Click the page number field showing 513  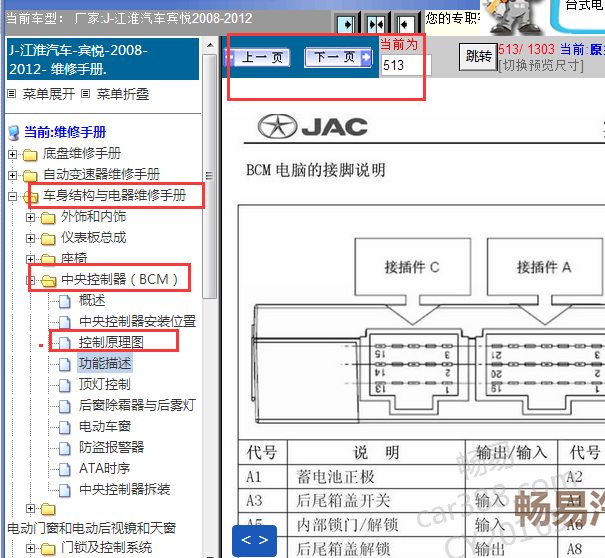pyautogui.click(x=406, y=65)
